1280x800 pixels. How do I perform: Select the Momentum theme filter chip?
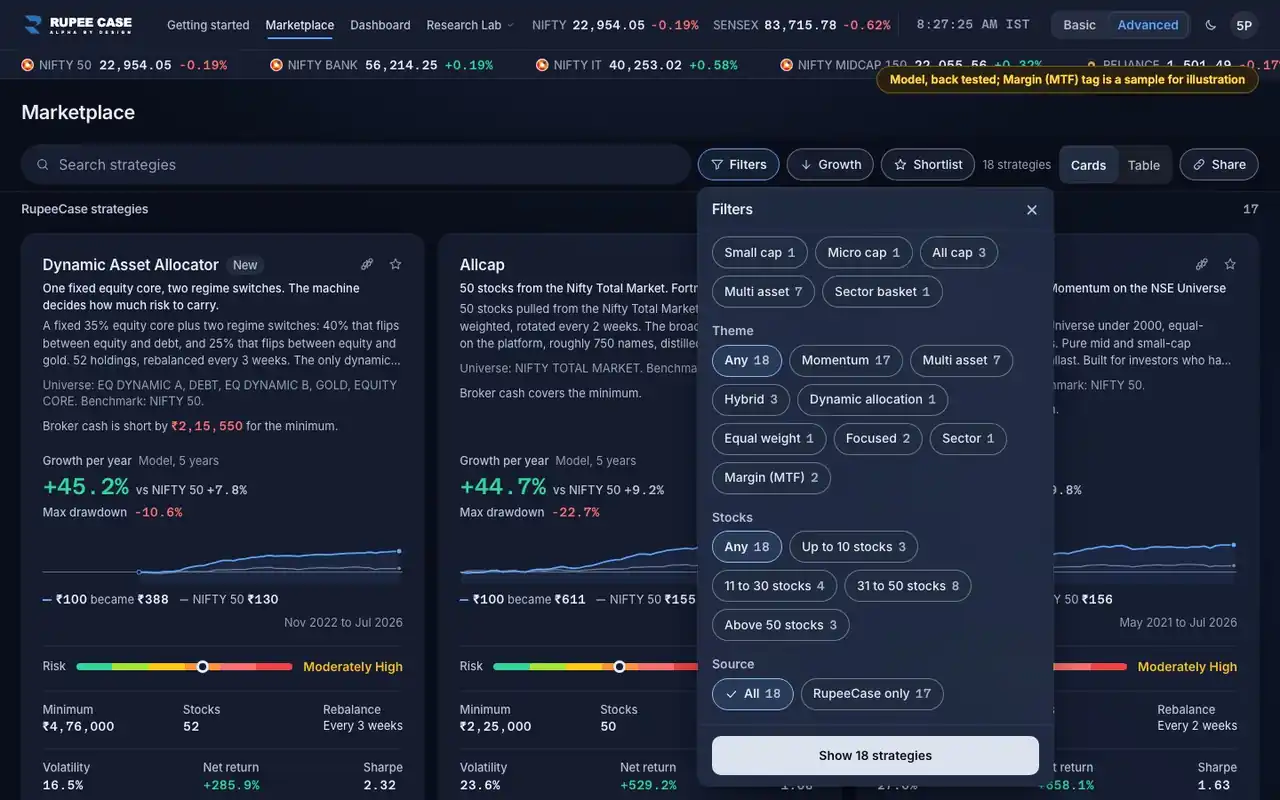coord(846,360)
